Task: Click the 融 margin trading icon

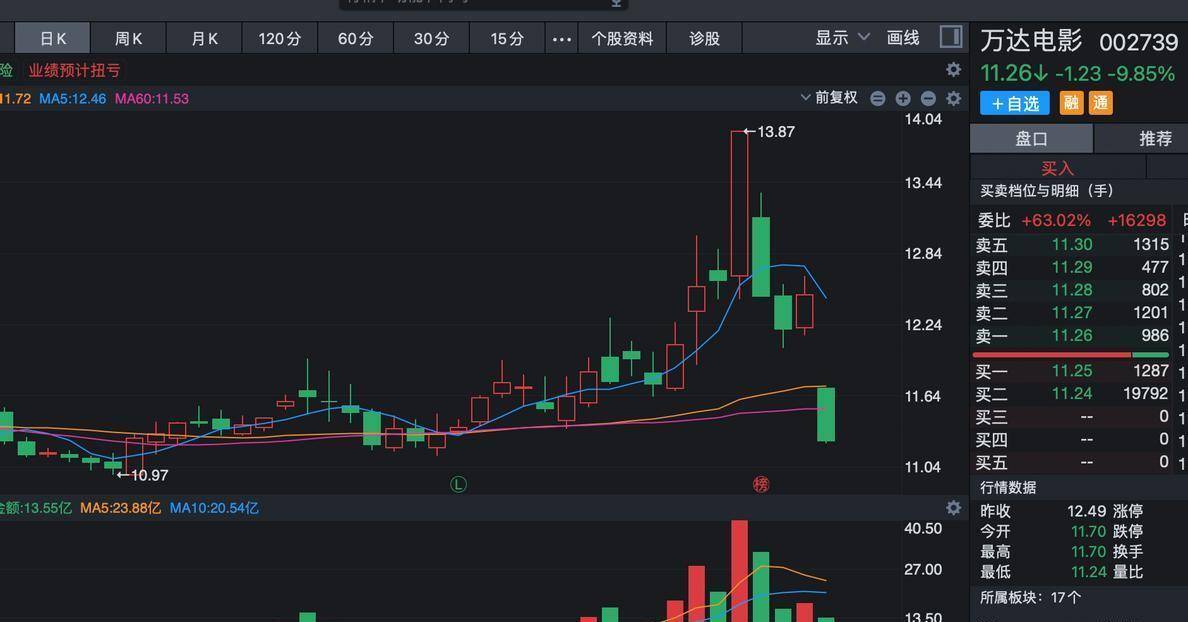Action: (1070, 102)
